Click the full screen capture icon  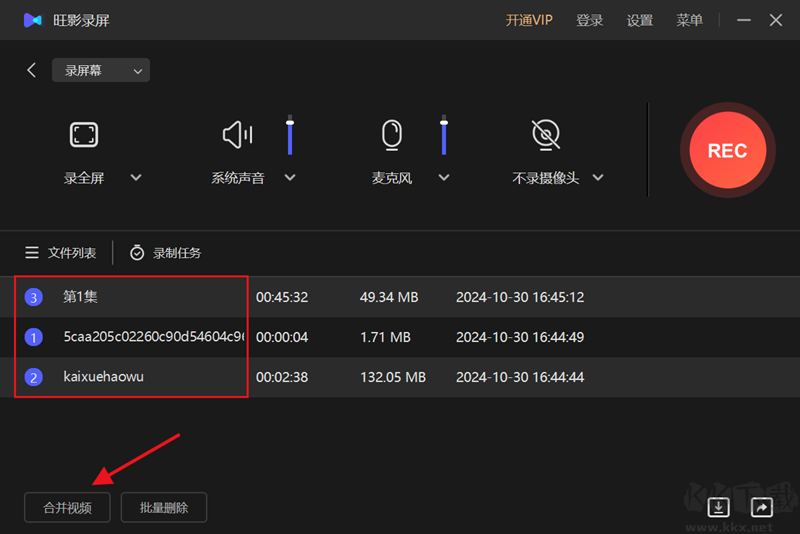tap(83, 134)
